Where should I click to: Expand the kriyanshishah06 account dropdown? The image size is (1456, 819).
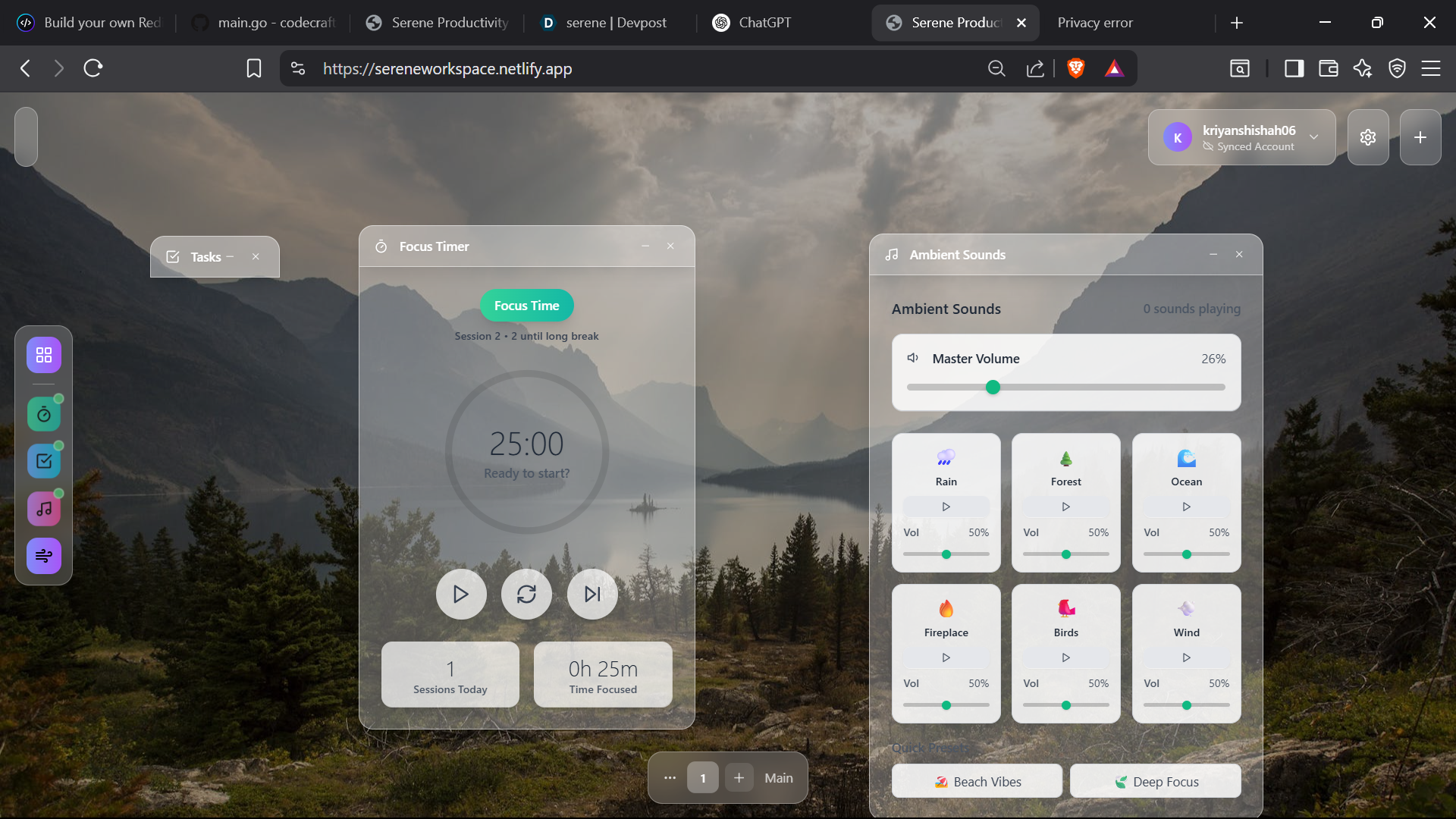point(1314,137)
